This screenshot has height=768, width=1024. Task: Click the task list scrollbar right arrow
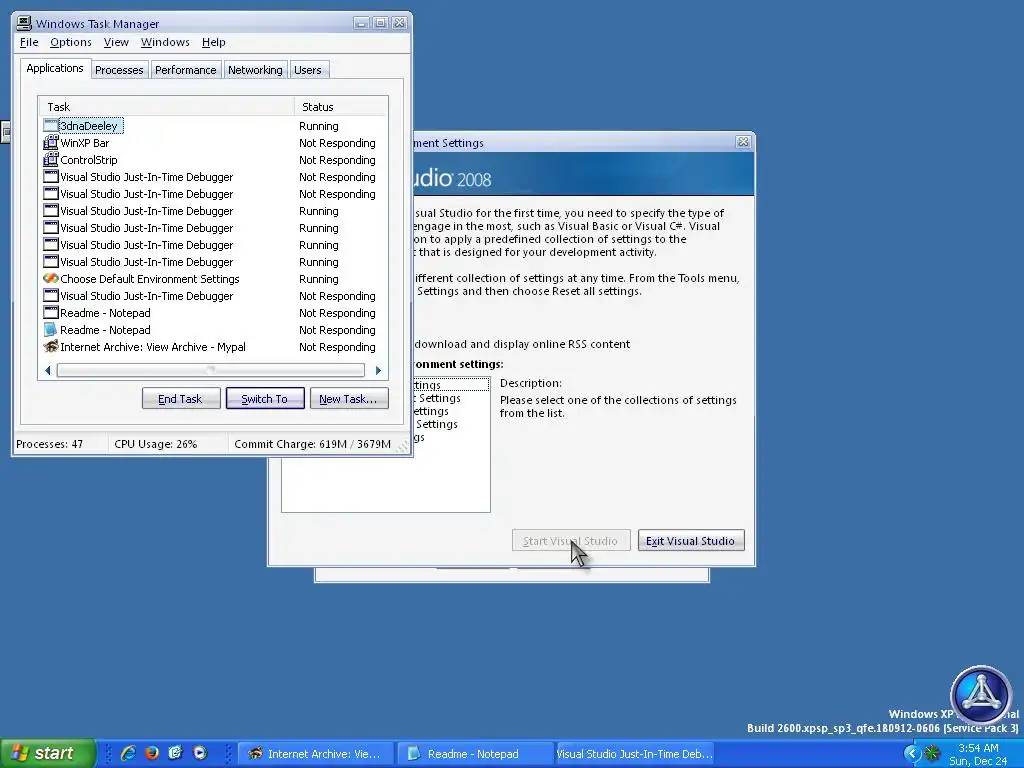(378, 370)
